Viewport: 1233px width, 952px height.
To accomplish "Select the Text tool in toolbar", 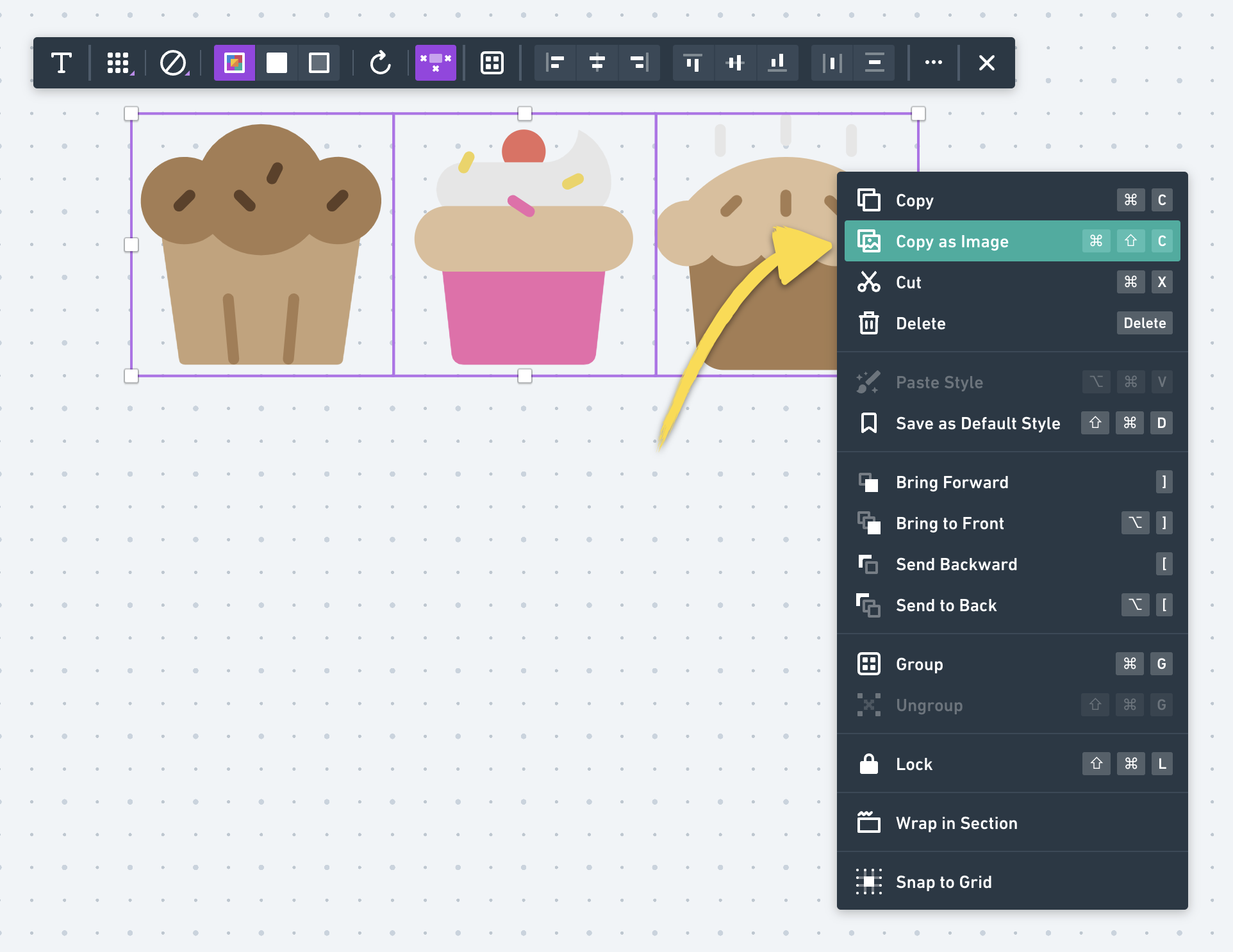I will [62, 63].
